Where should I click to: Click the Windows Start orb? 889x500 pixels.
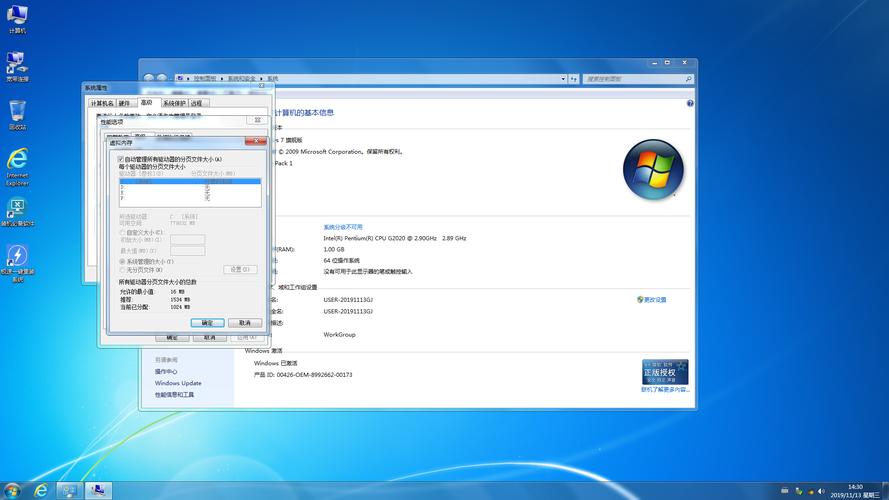tap(13, 490)
